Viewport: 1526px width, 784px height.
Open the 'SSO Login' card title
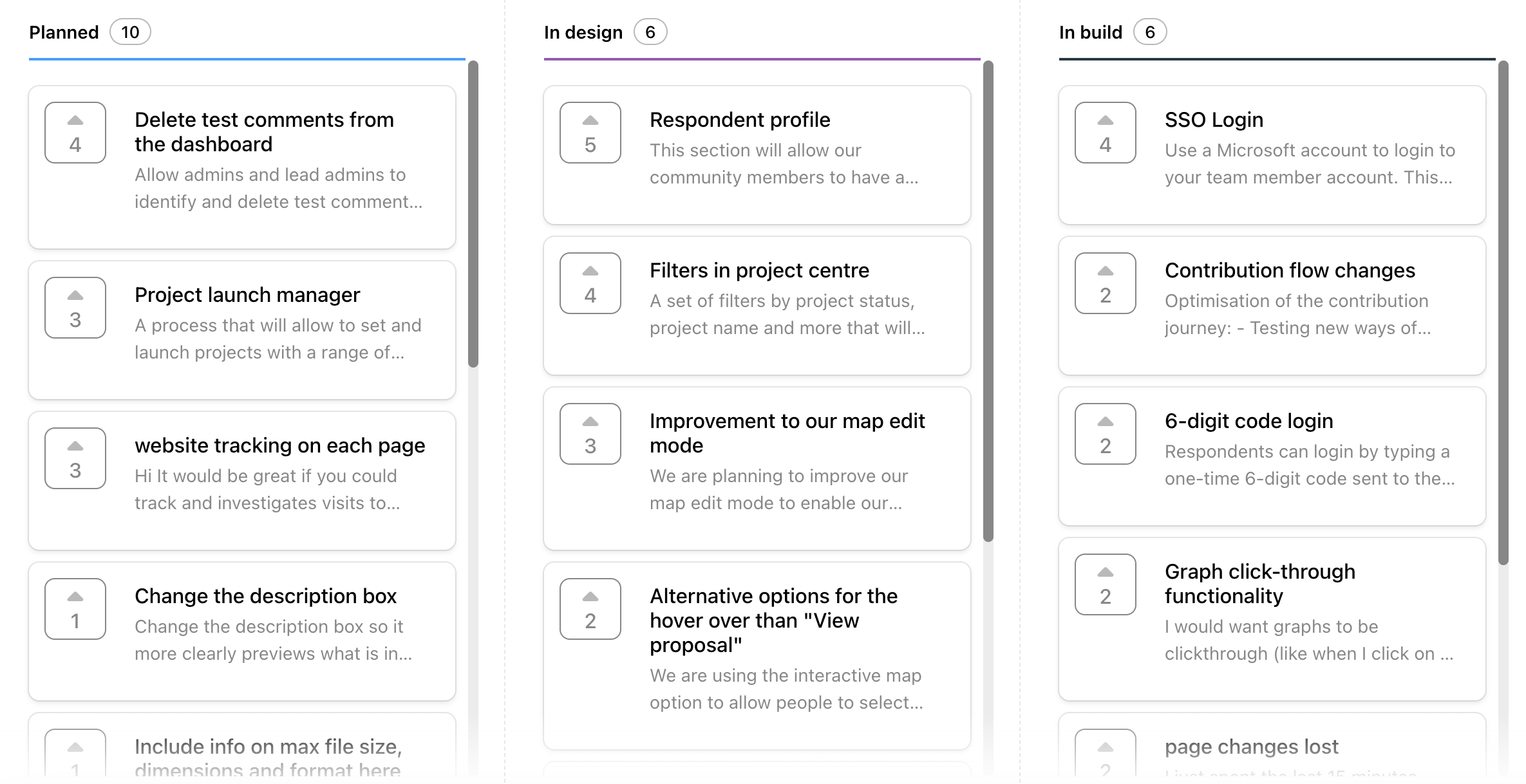coord(1214,120)
